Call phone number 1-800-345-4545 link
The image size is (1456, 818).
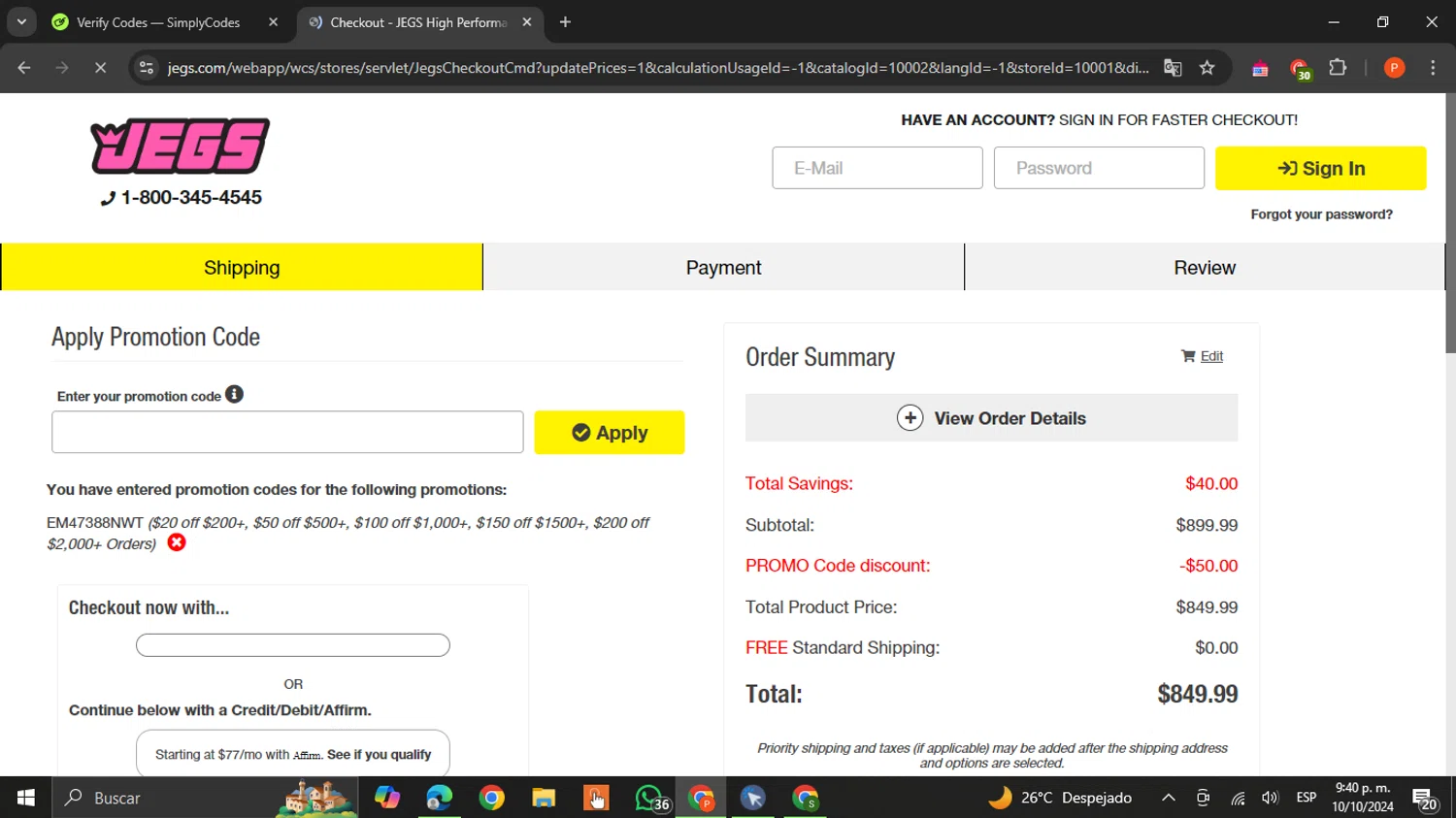[x=182, y=197]
